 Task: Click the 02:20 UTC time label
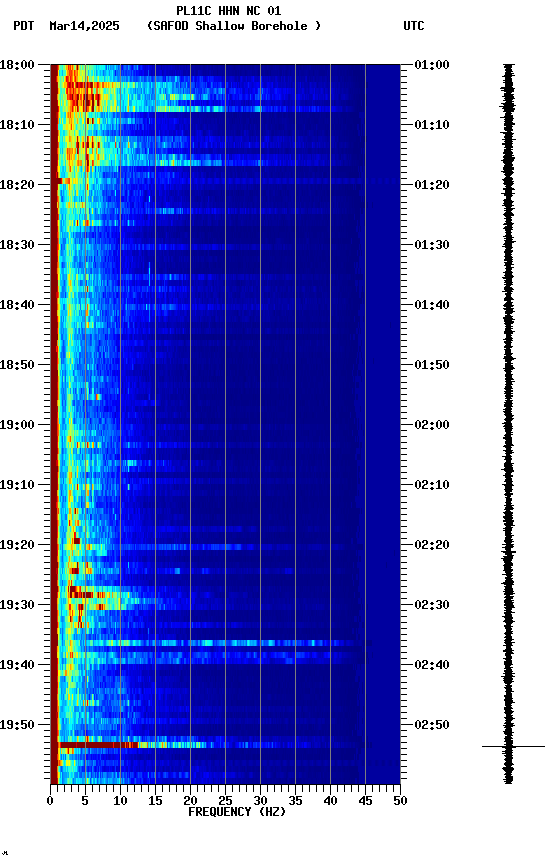coord(432,545)
